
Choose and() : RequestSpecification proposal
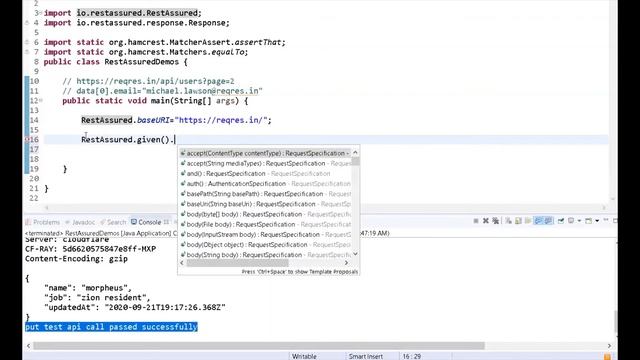265,173
